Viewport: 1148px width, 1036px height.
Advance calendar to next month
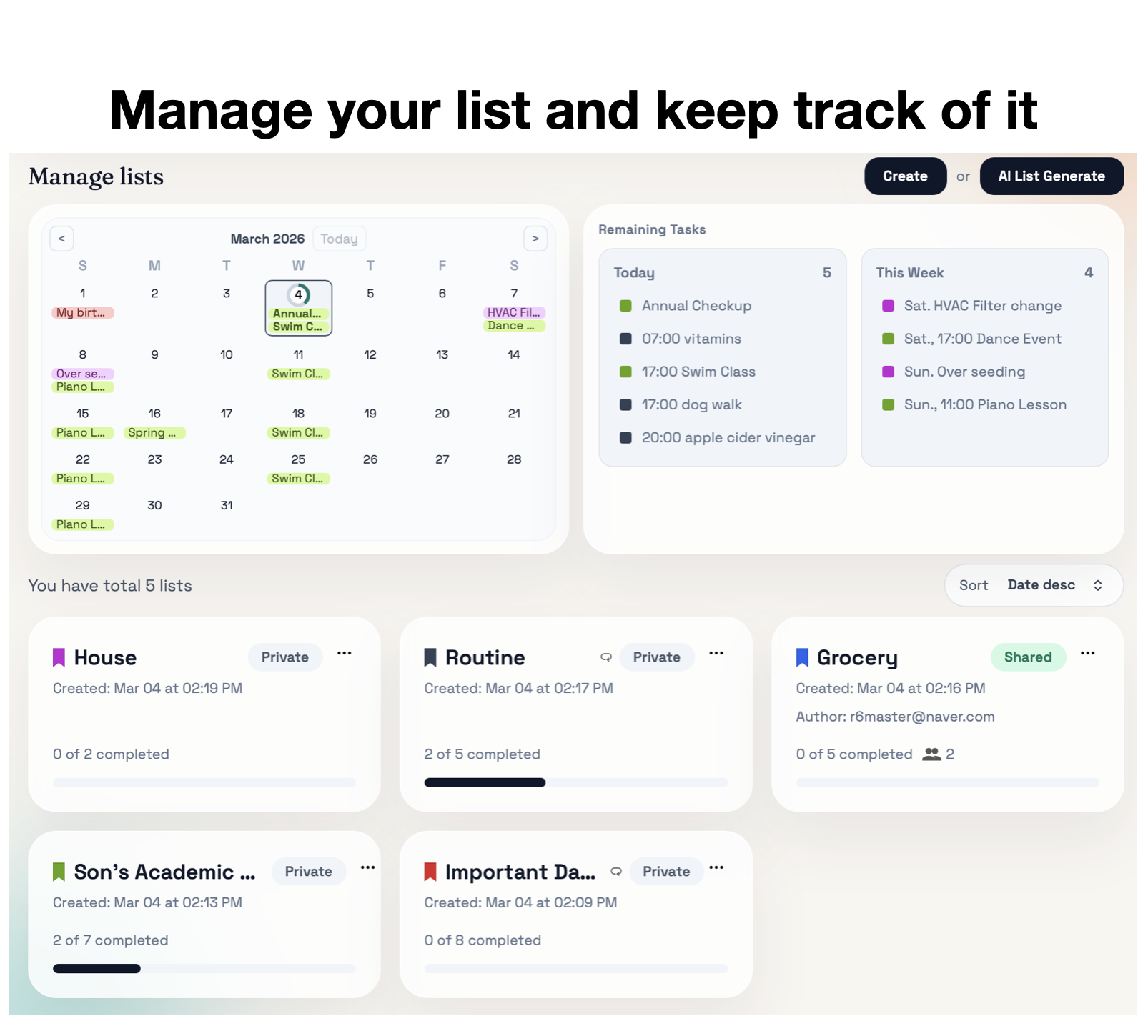pos(535,239)
